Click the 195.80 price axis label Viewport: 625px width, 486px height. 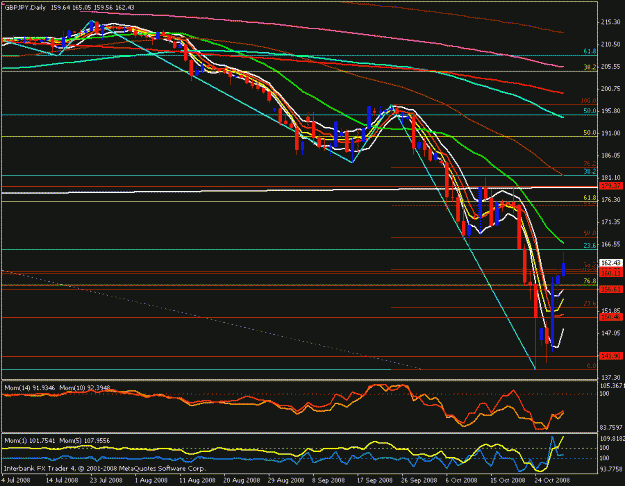tap(610, 111)
